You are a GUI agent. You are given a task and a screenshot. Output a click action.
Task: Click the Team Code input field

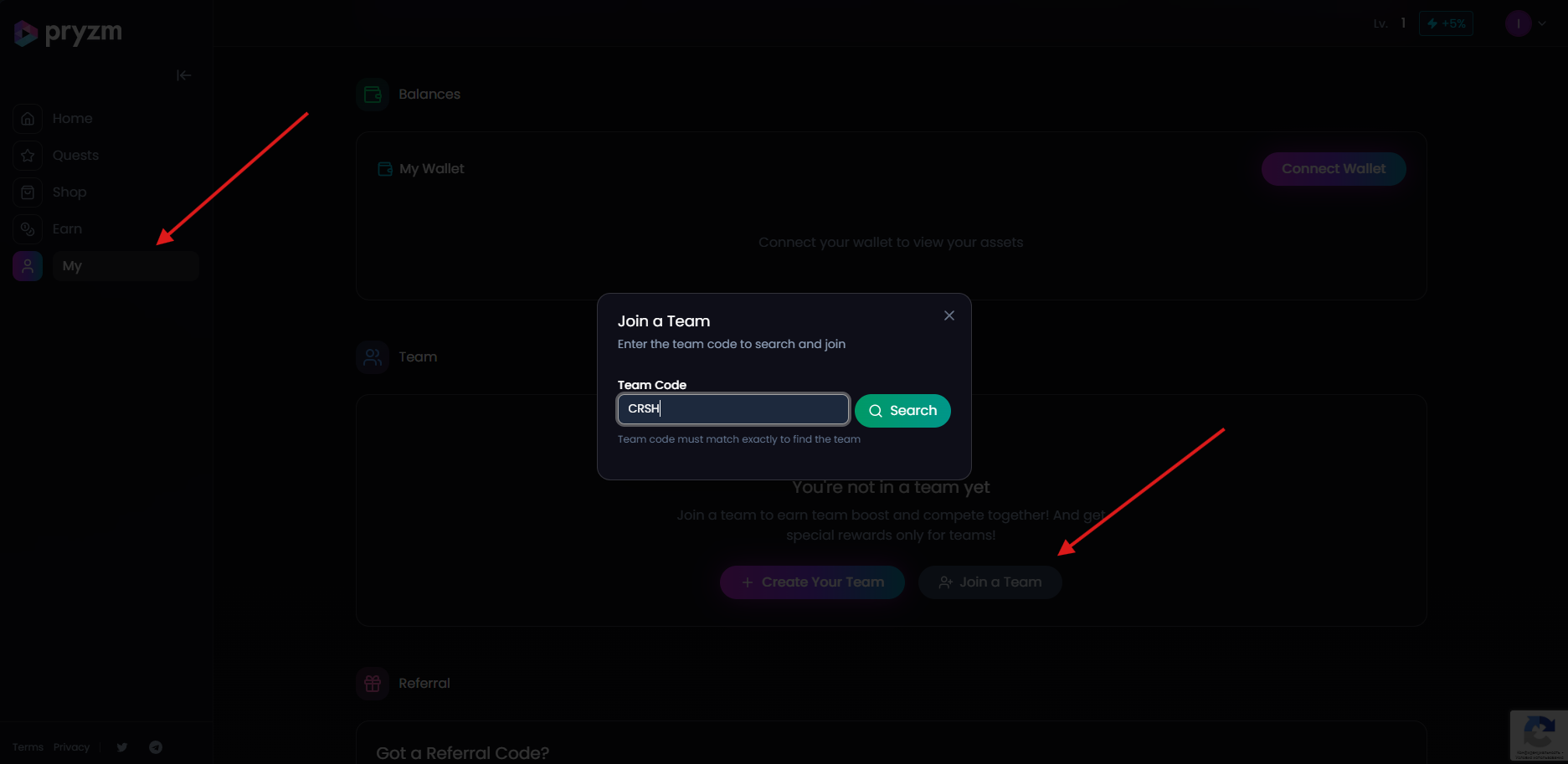coord(733,409)
